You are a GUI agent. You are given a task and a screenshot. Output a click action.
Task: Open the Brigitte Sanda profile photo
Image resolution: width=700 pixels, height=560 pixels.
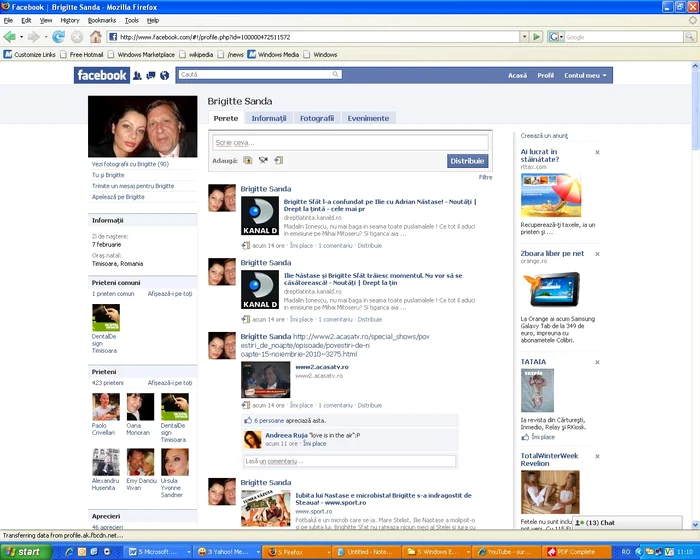coord(142,126)
